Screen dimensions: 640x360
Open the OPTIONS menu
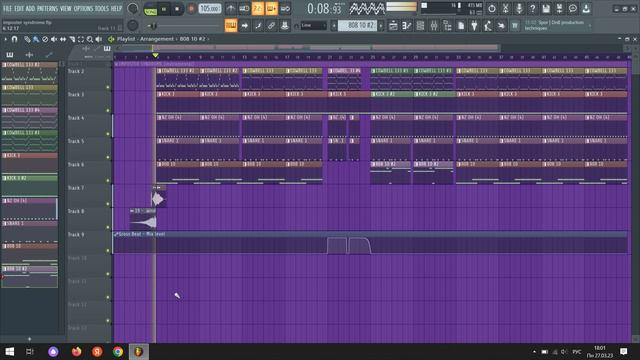(83, 8)
